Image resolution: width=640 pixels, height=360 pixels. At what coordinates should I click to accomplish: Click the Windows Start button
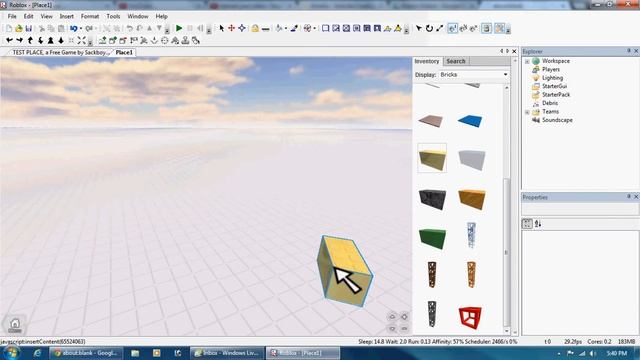tap(11, 353)
